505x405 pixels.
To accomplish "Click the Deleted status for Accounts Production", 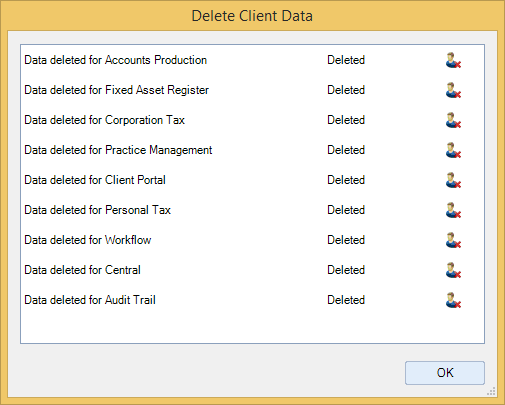I will (x=346, y=60).
